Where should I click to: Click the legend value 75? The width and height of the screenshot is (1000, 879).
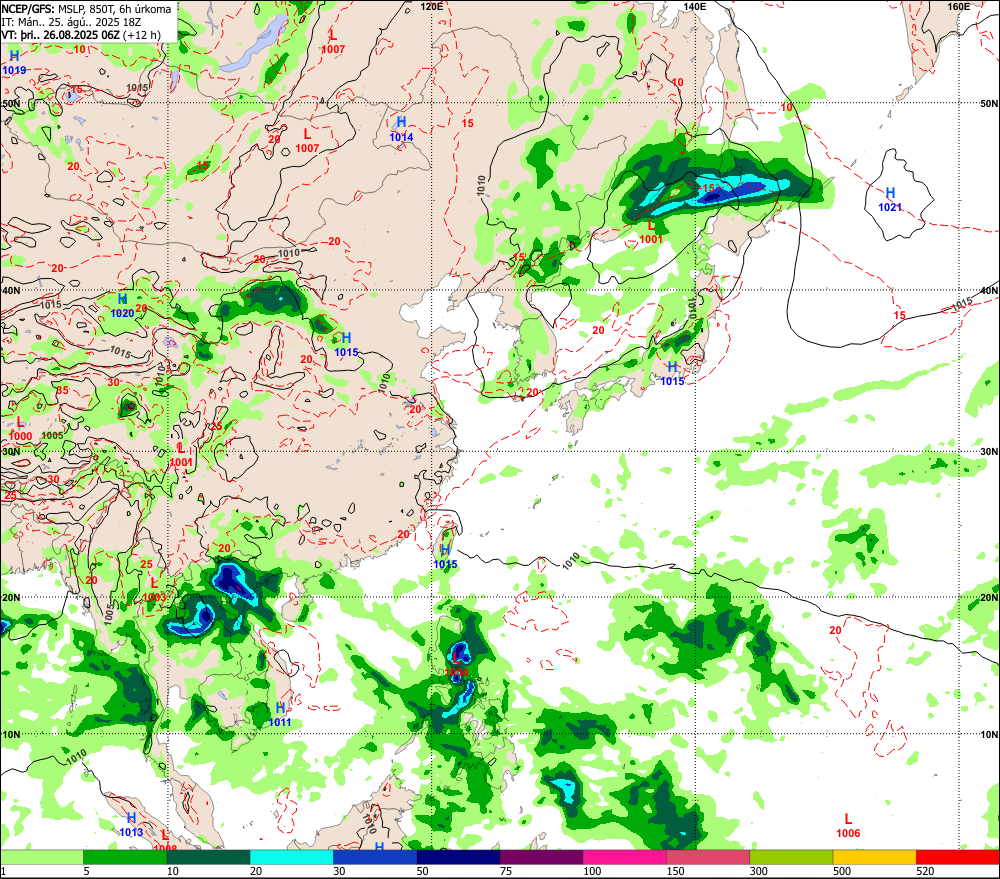506,871
